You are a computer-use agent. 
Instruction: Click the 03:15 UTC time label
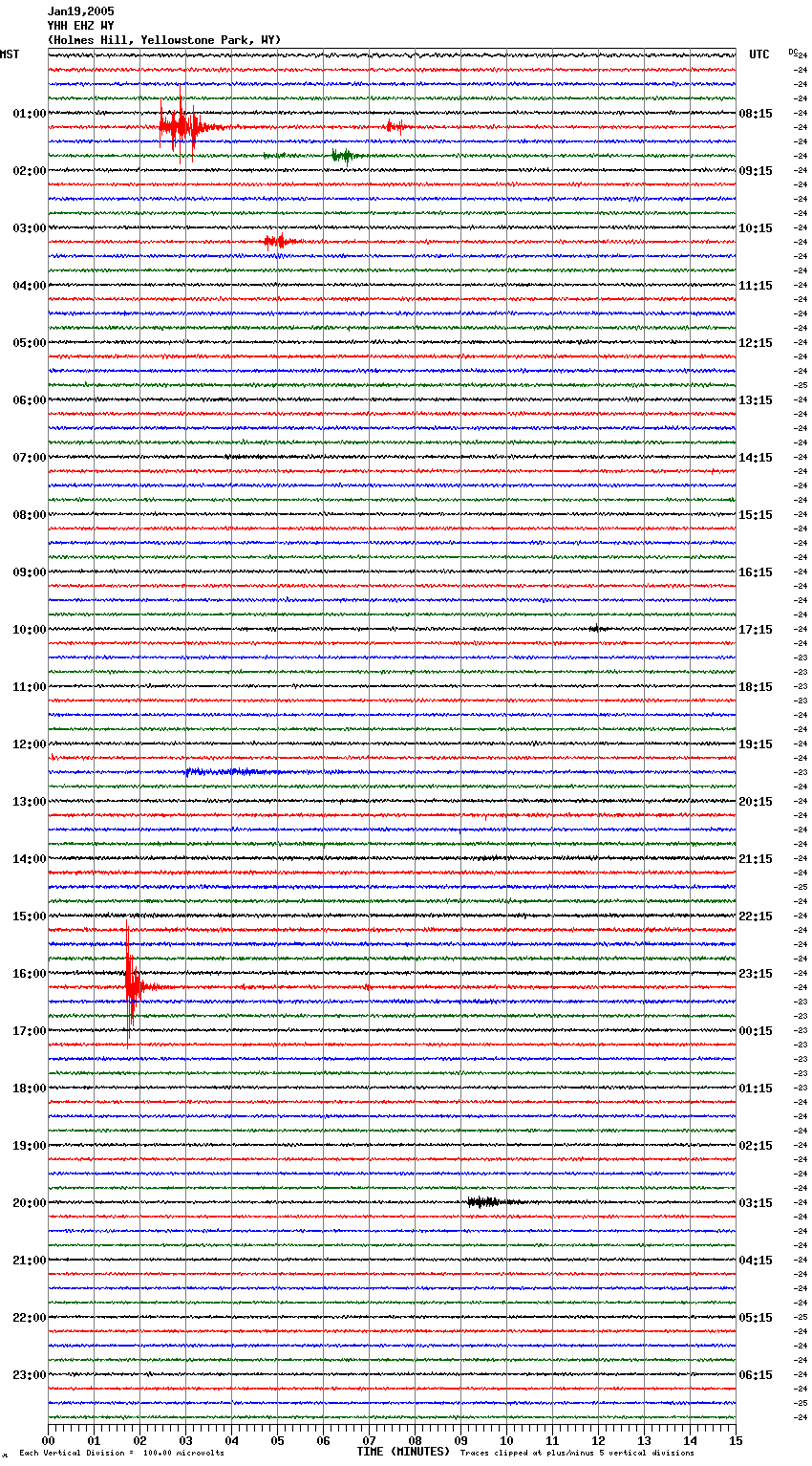tap(756, 1203)
